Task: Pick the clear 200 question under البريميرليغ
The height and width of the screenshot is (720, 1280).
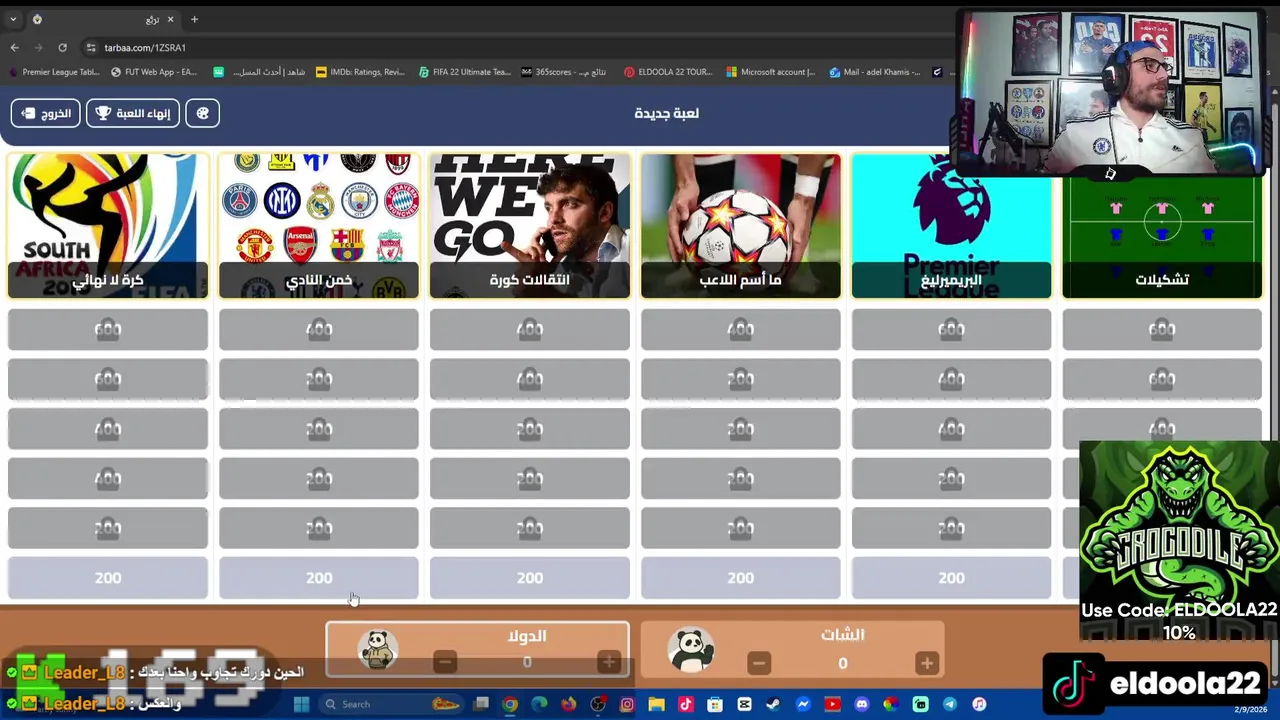Action: [952, 578]
